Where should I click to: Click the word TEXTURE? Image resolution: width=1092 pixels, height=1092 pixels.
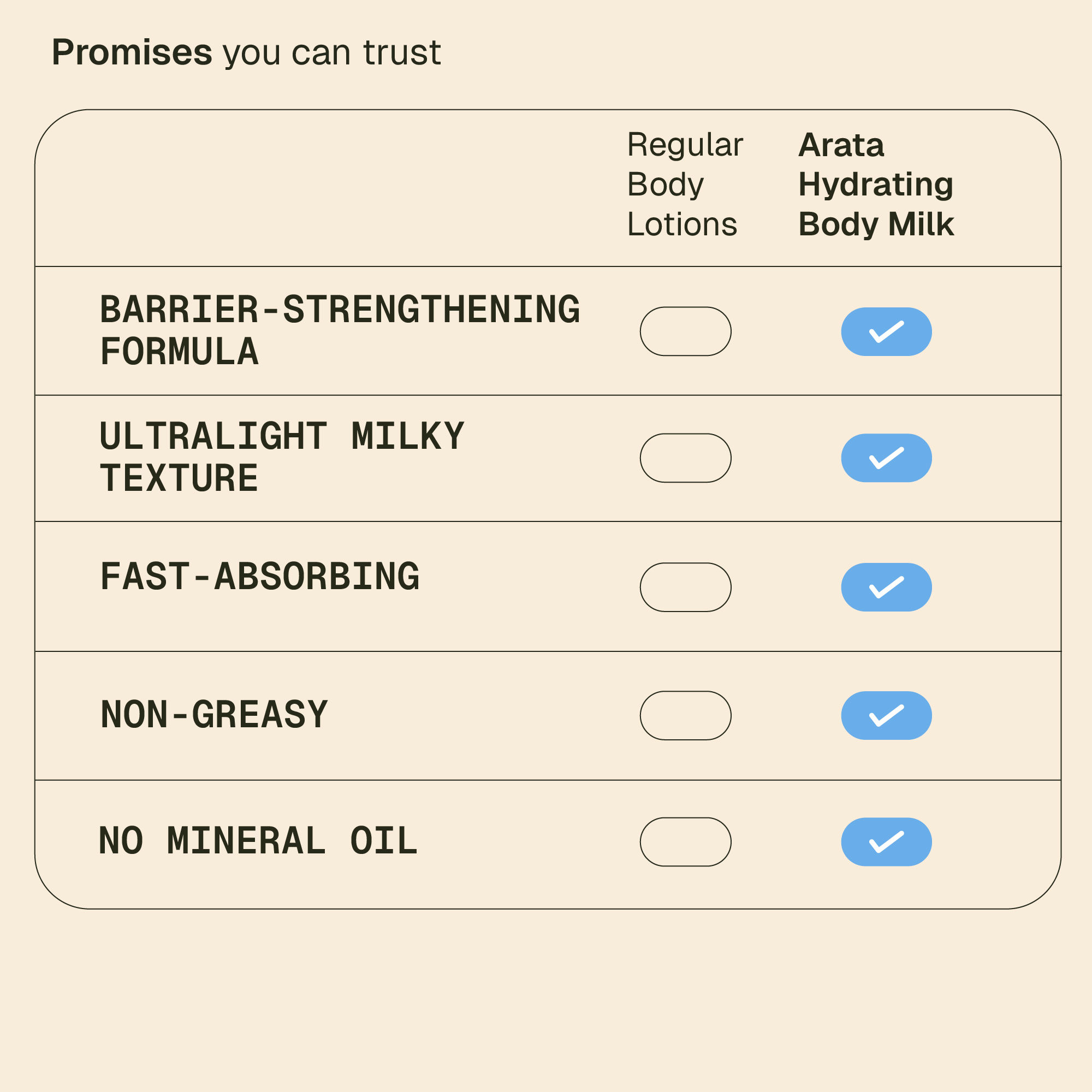[179, 478]
